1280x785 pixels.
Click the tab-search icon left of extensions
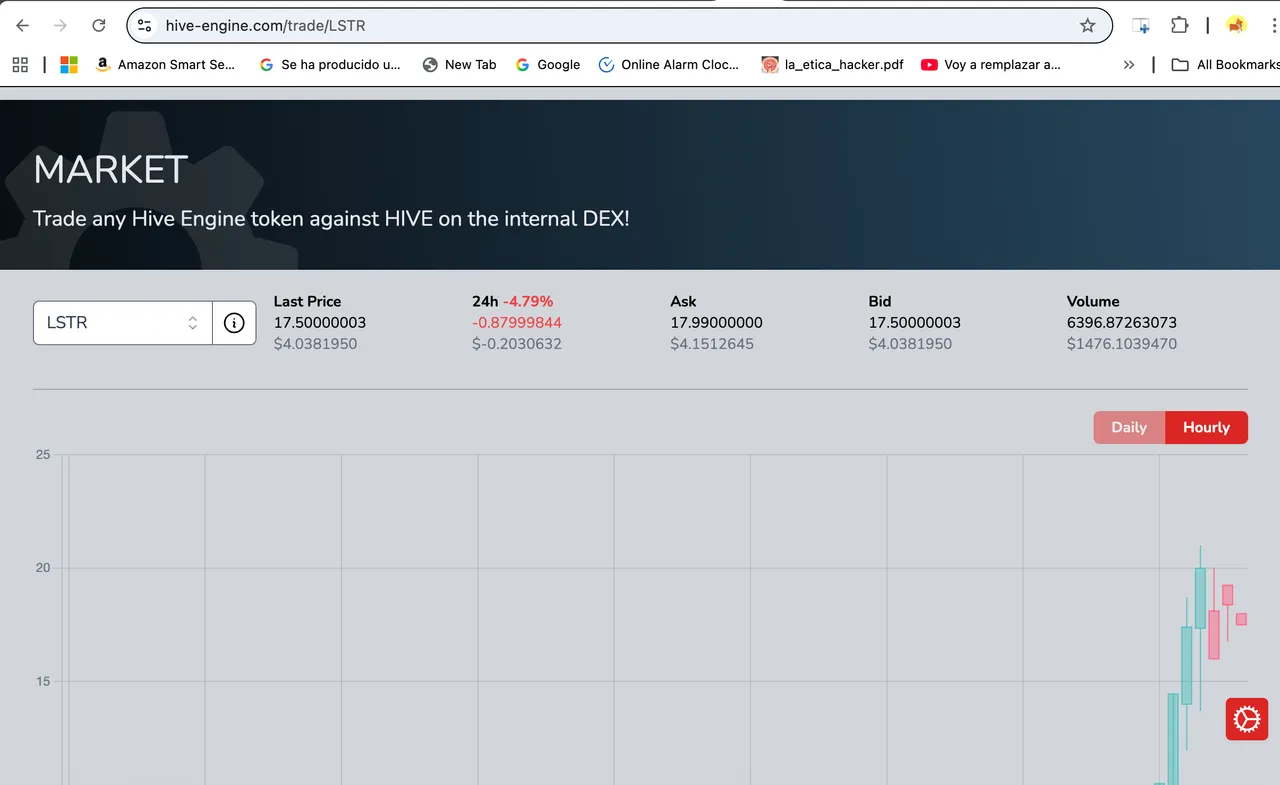tap(1141, 26)
